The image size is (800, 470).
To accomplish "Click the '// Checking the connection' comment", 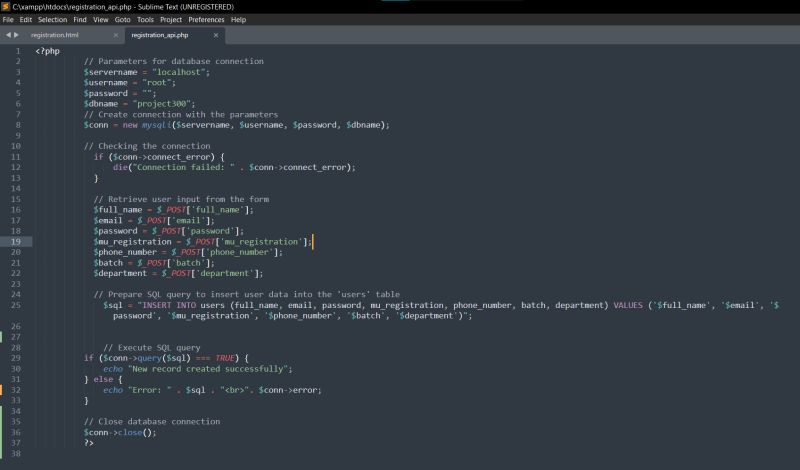I will [x=147, y=146].
